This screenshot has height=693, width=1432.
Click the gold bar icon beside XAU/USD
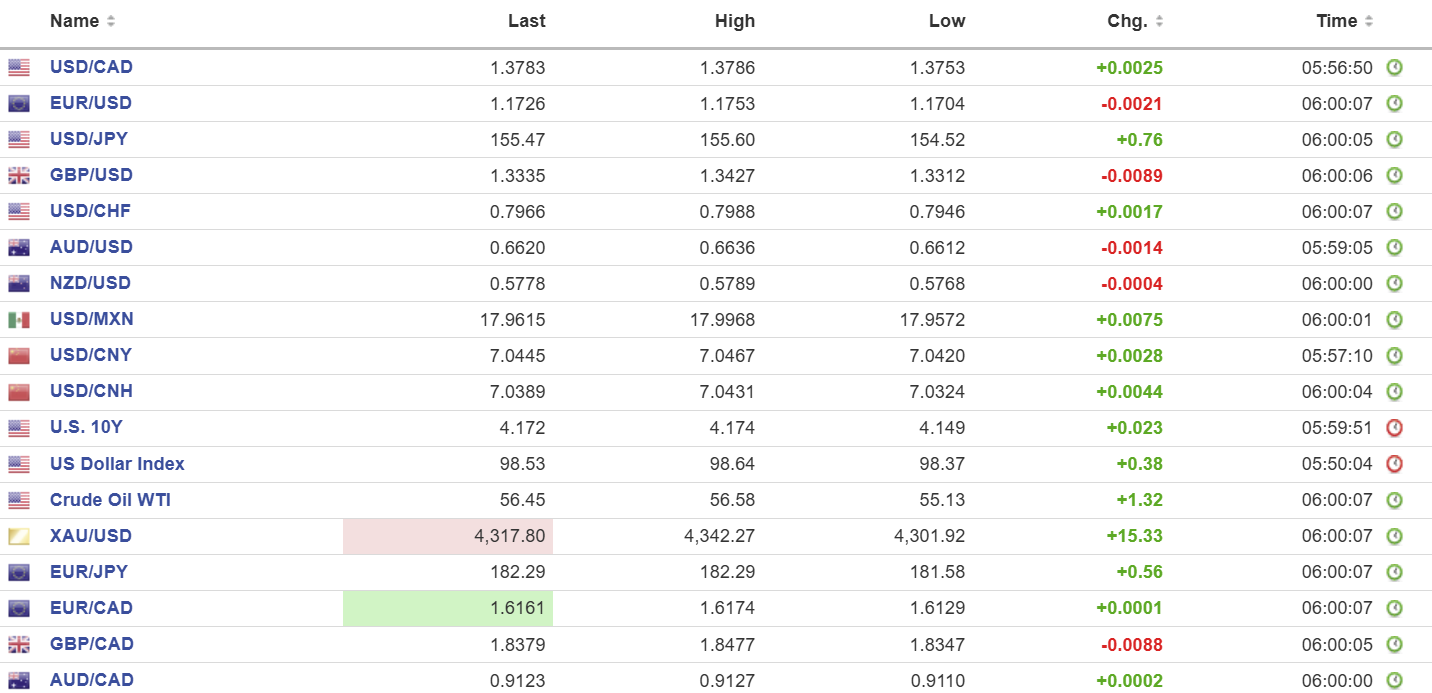[19, 537]
